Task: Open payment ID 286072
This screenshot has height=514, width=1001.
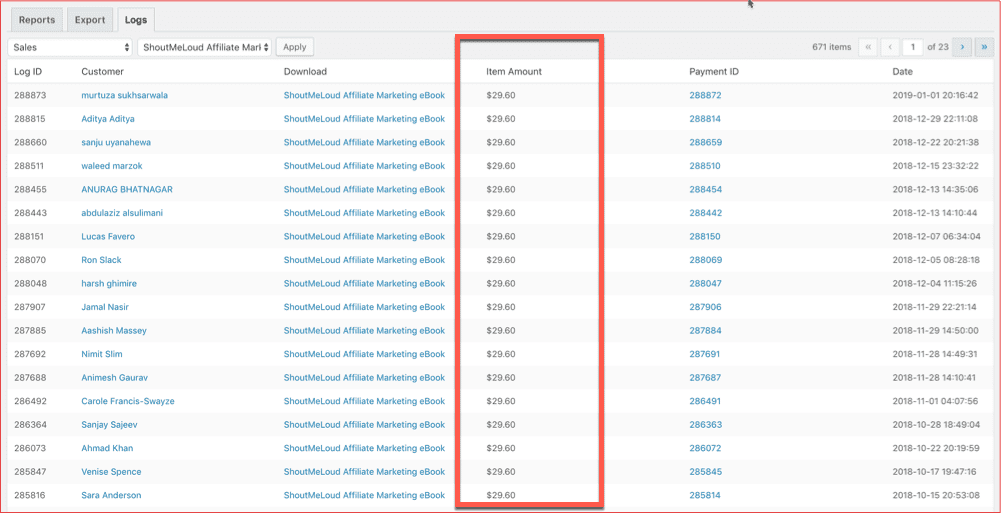Action: pos(705,449)
